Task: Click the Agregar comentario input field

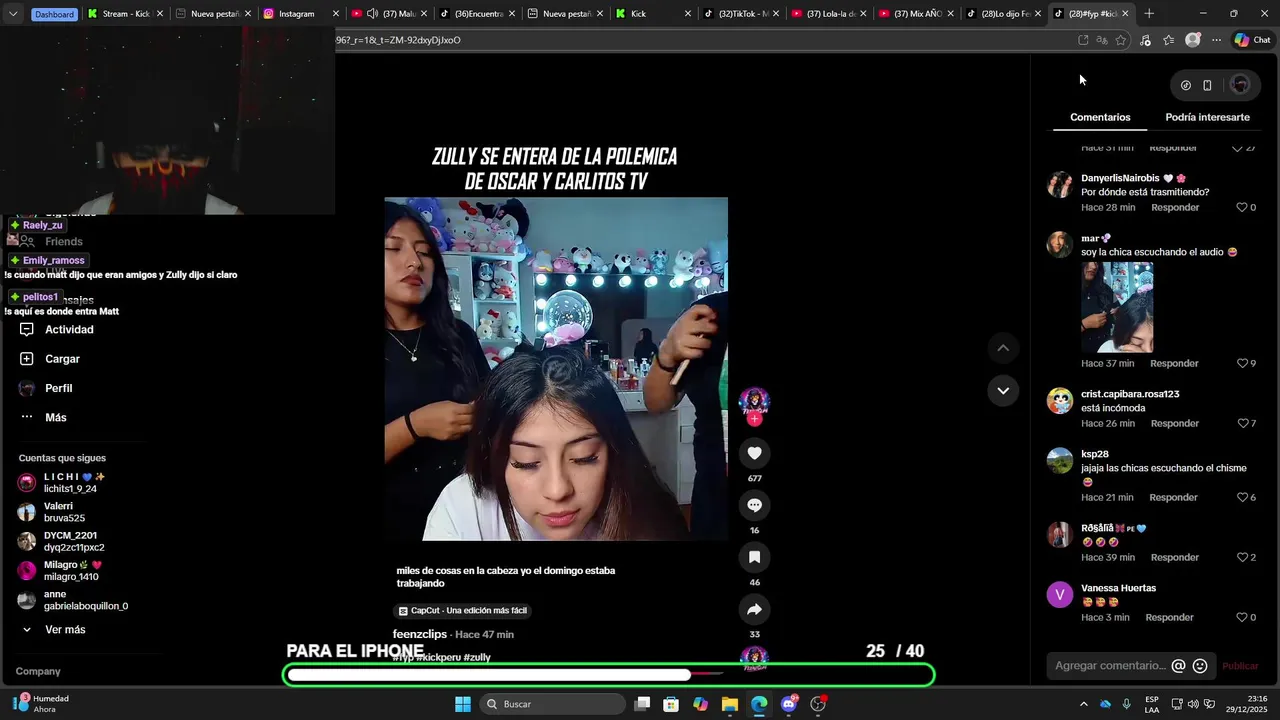Action: click(x=1110, y=666)
